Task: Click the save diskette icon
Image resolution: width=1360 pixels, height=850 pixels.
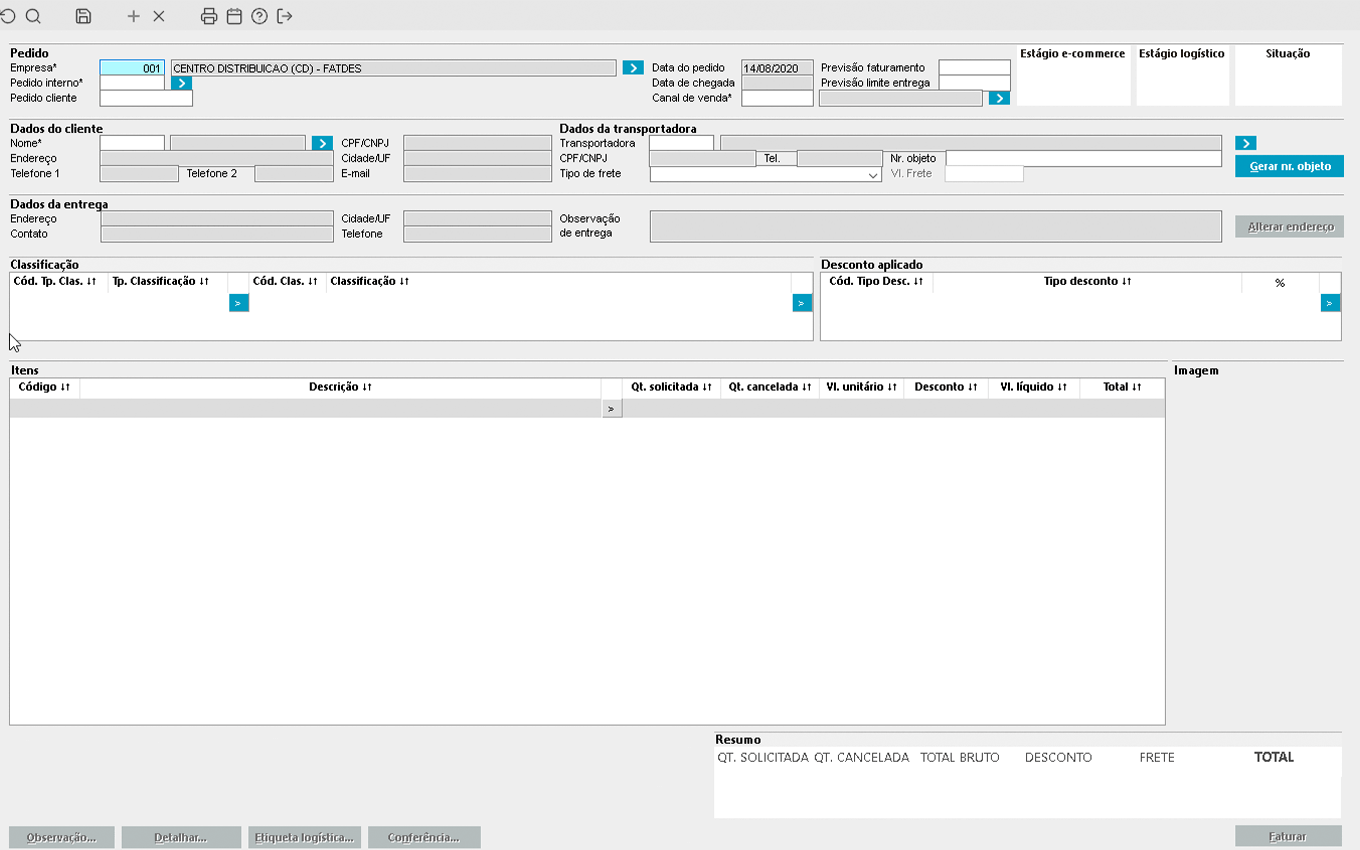Action: [84, 16]
